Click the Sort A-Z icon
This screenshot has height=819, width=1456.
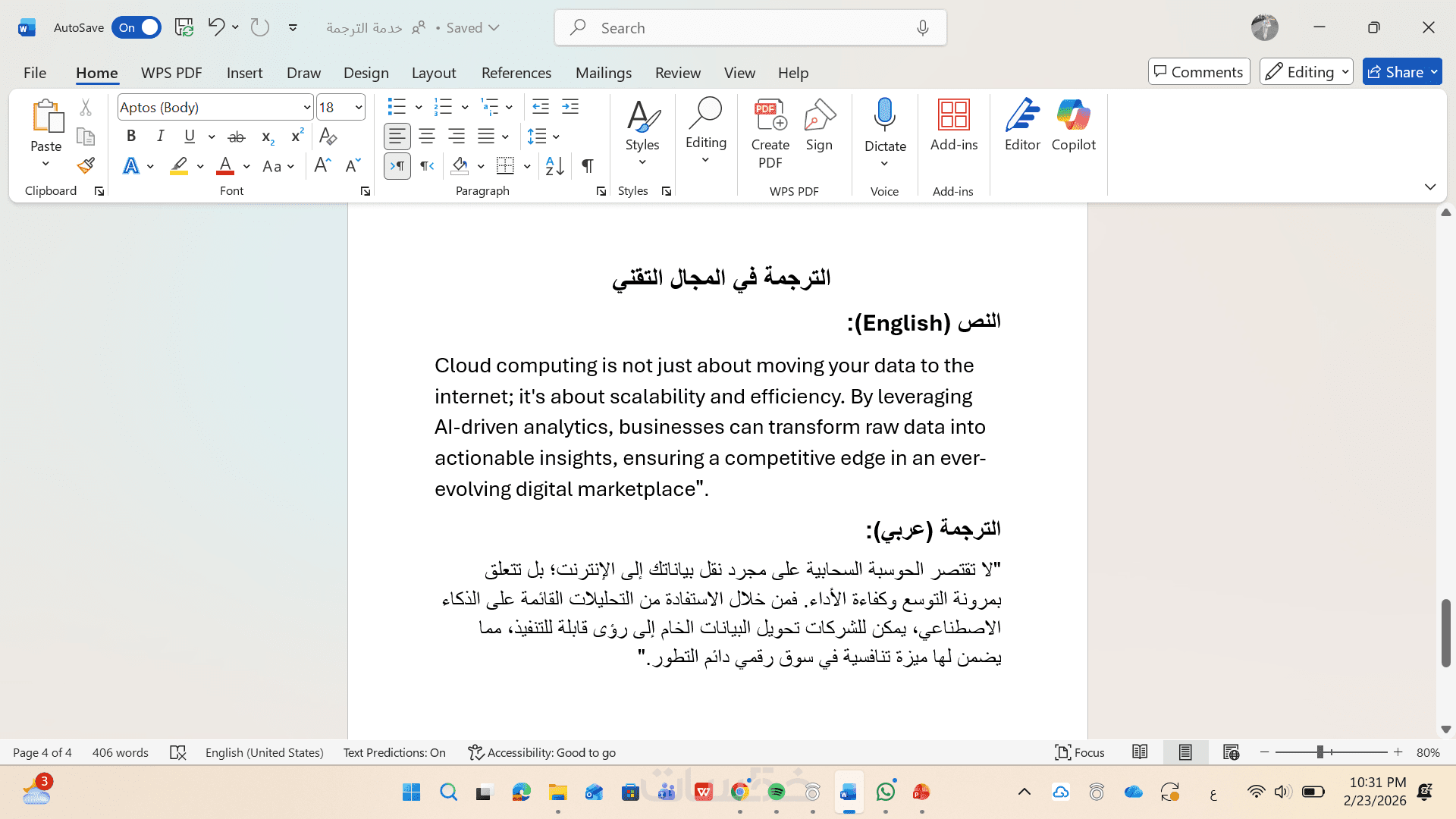click(x=554, y=165)
